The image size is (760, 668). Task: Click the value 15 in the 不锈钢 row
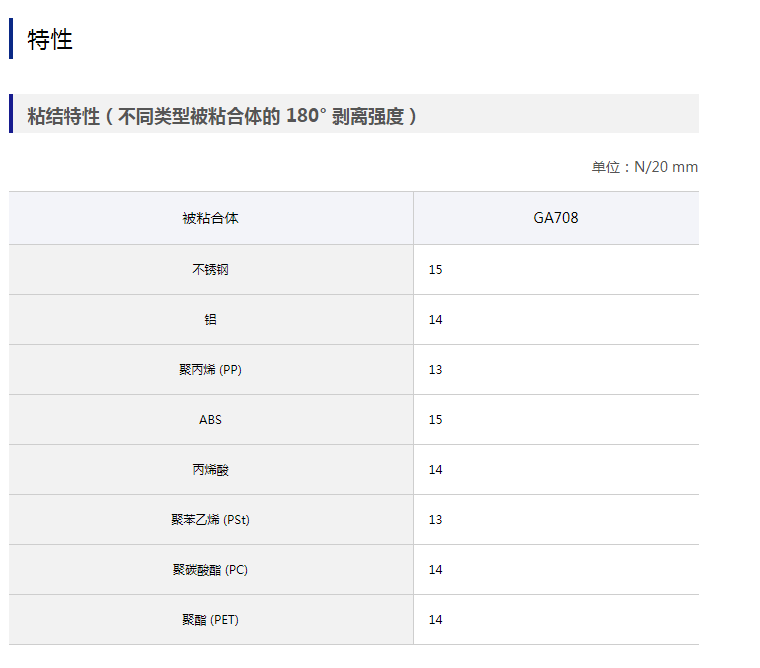[x=435, y=270]
